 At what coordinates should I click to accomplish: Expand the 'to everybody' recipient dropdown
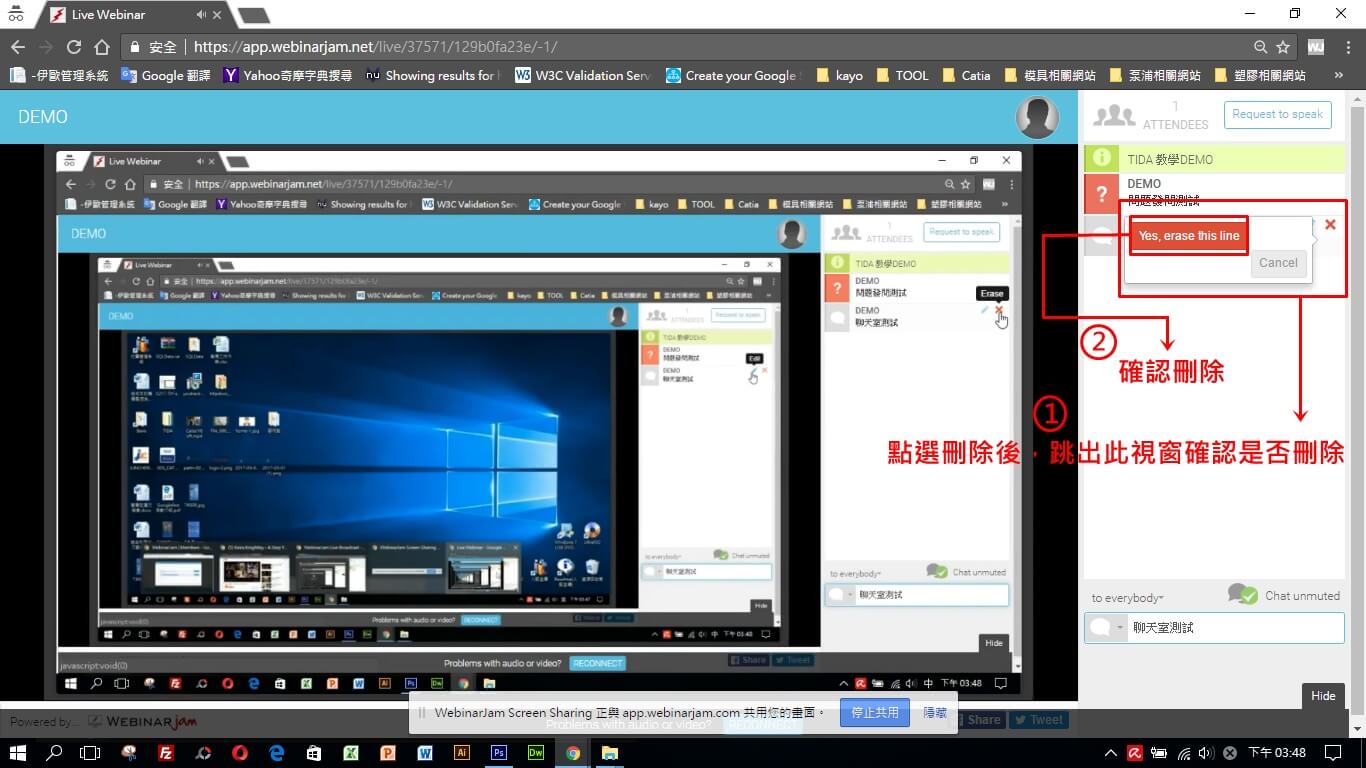(1127, 598)
